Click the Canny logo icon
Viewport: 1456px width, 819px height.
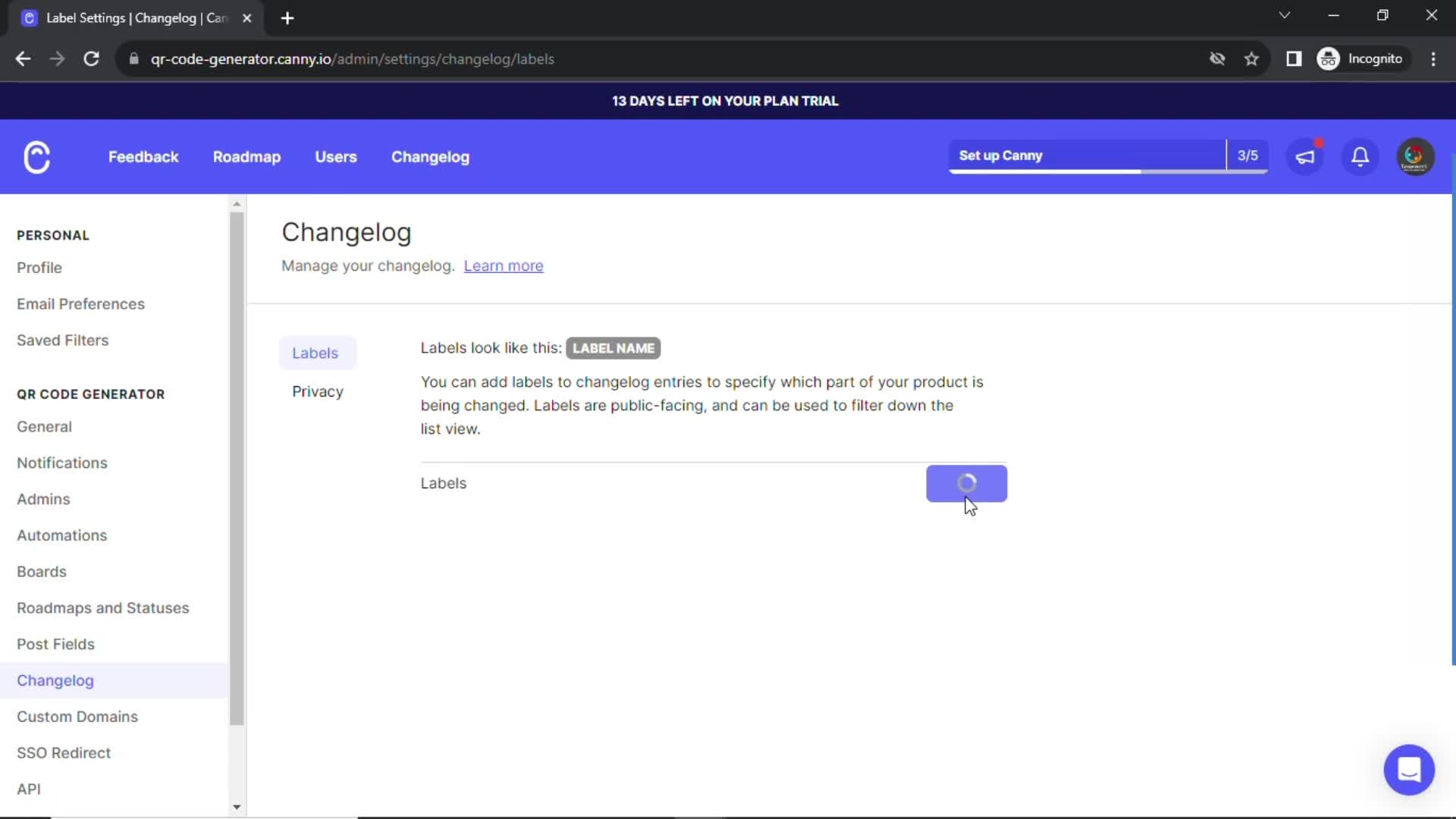click(36, 156)
